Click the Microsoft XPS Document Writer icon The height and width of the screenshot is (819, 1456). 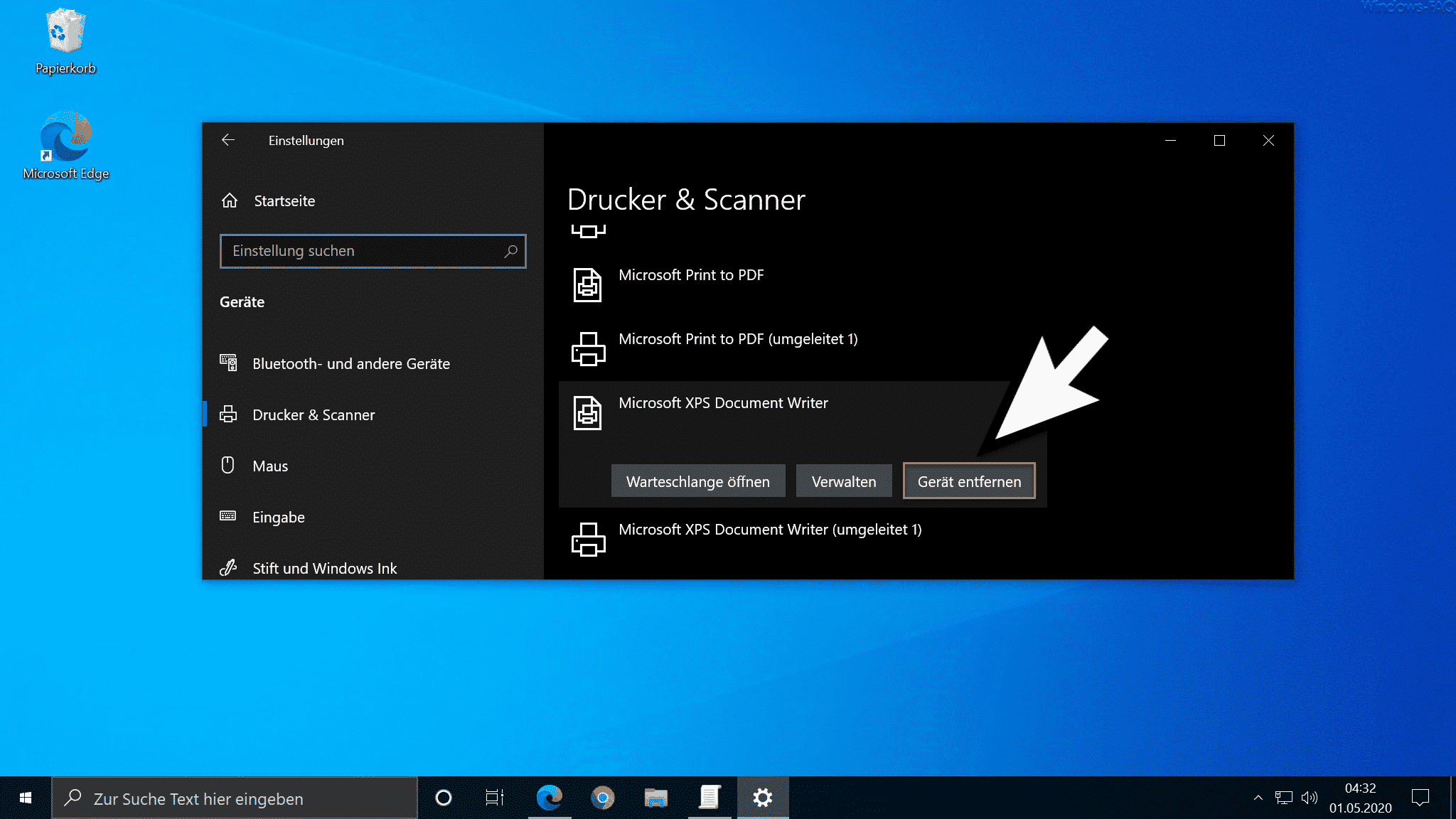(588, 413)
